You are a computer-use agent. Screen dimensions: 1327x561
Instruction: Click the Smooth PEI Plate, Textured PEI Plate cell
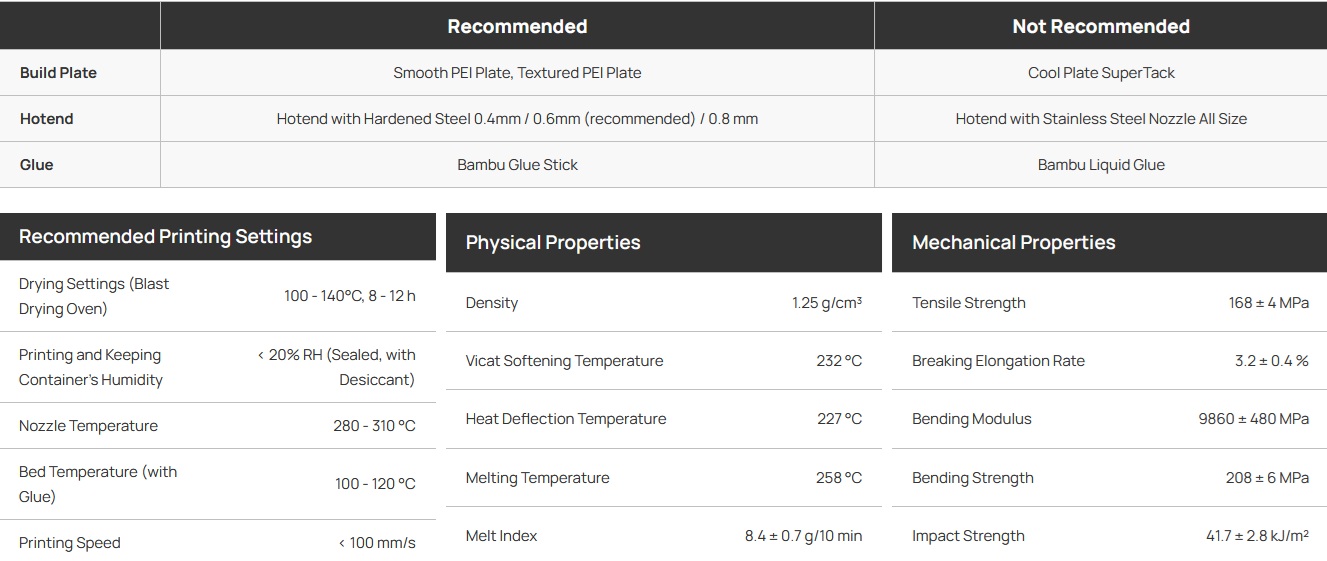tap(517, 73)
